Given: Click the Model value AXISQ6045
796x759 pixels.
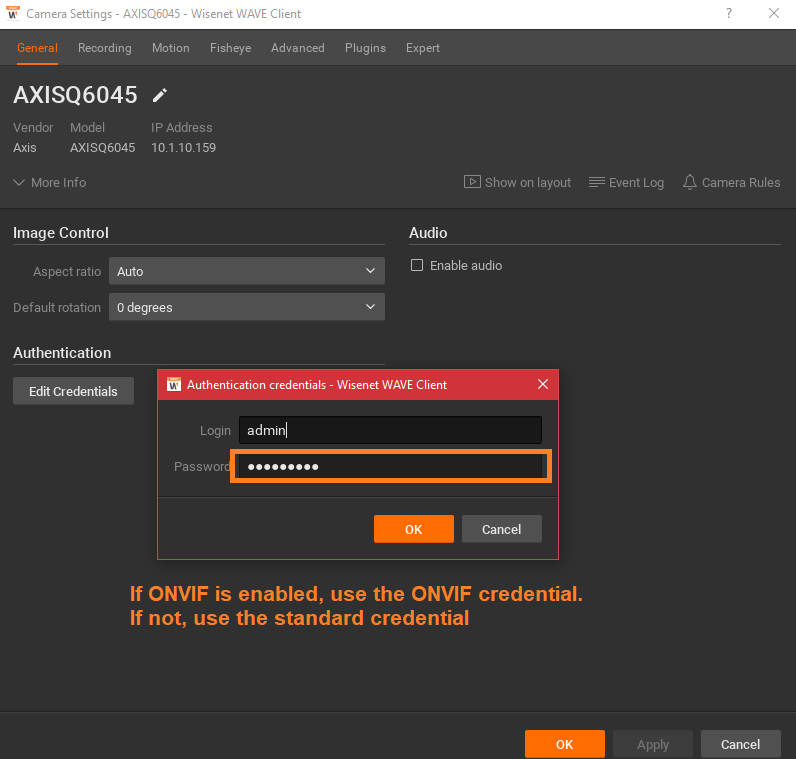Looking at the screenshot, I should point(103,148).
